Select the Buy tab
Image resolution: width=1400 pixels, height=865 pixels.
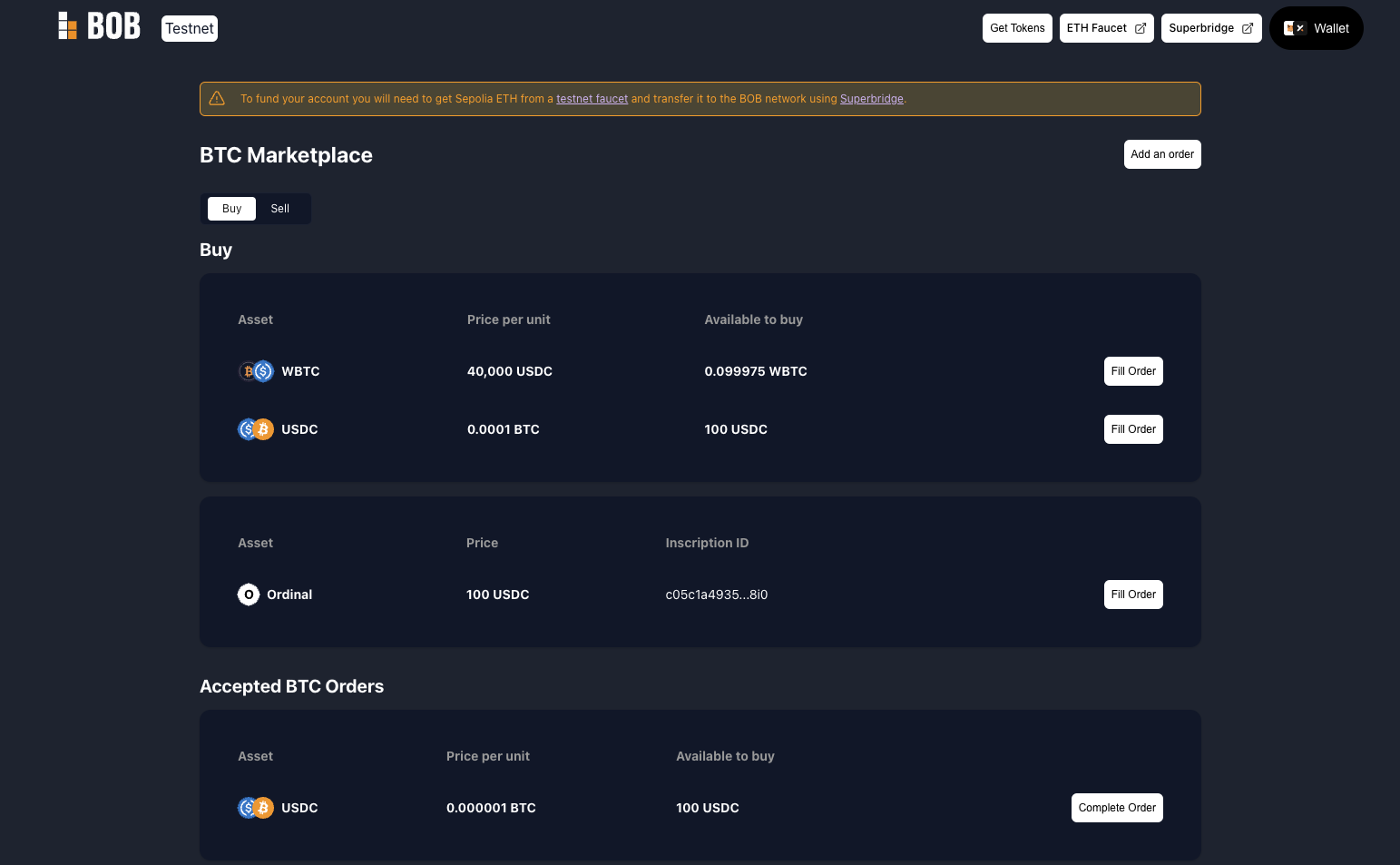[231, 209]
